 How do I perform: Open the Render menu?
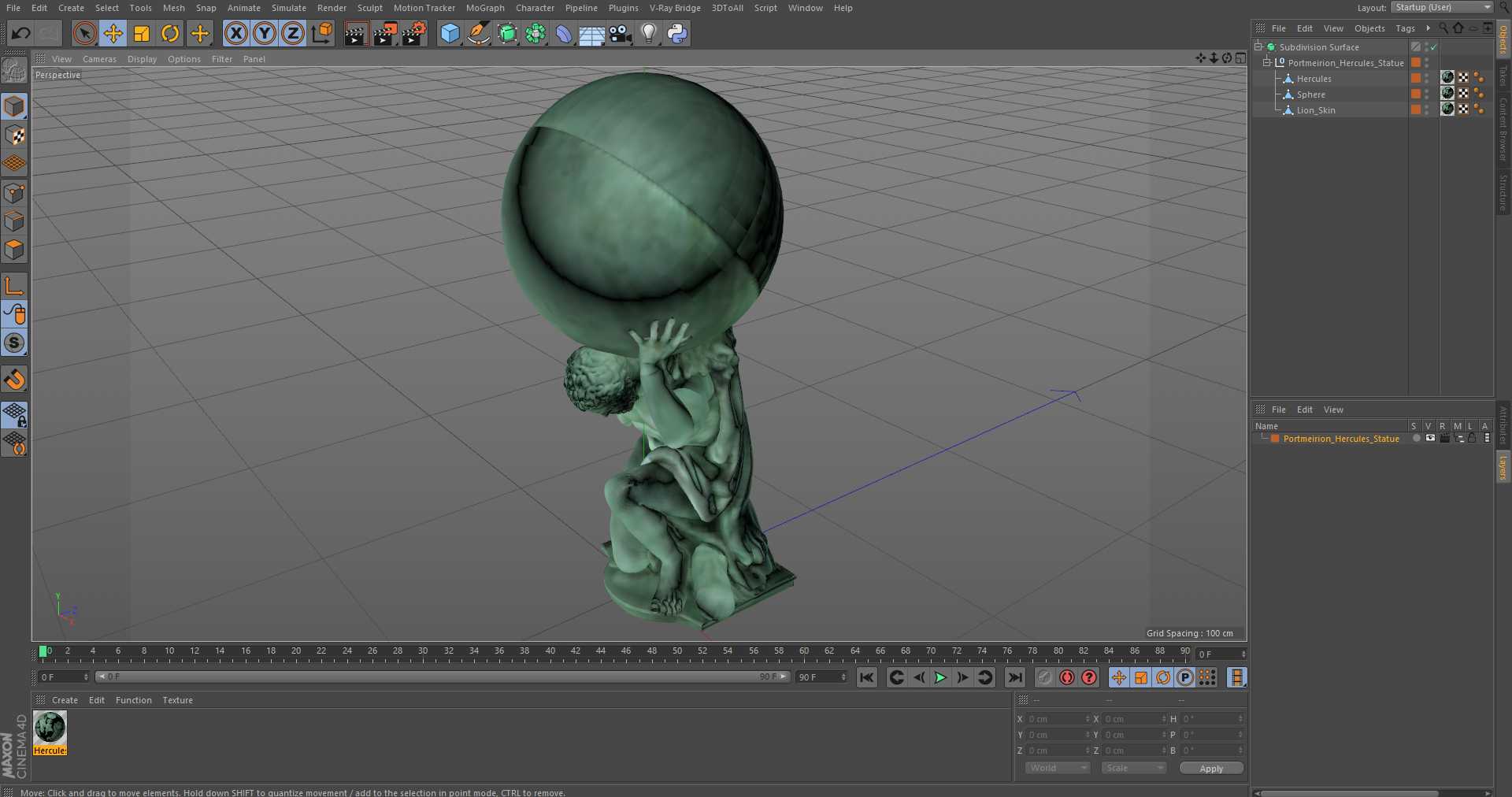pyautogui.click(x=332, y=8)
